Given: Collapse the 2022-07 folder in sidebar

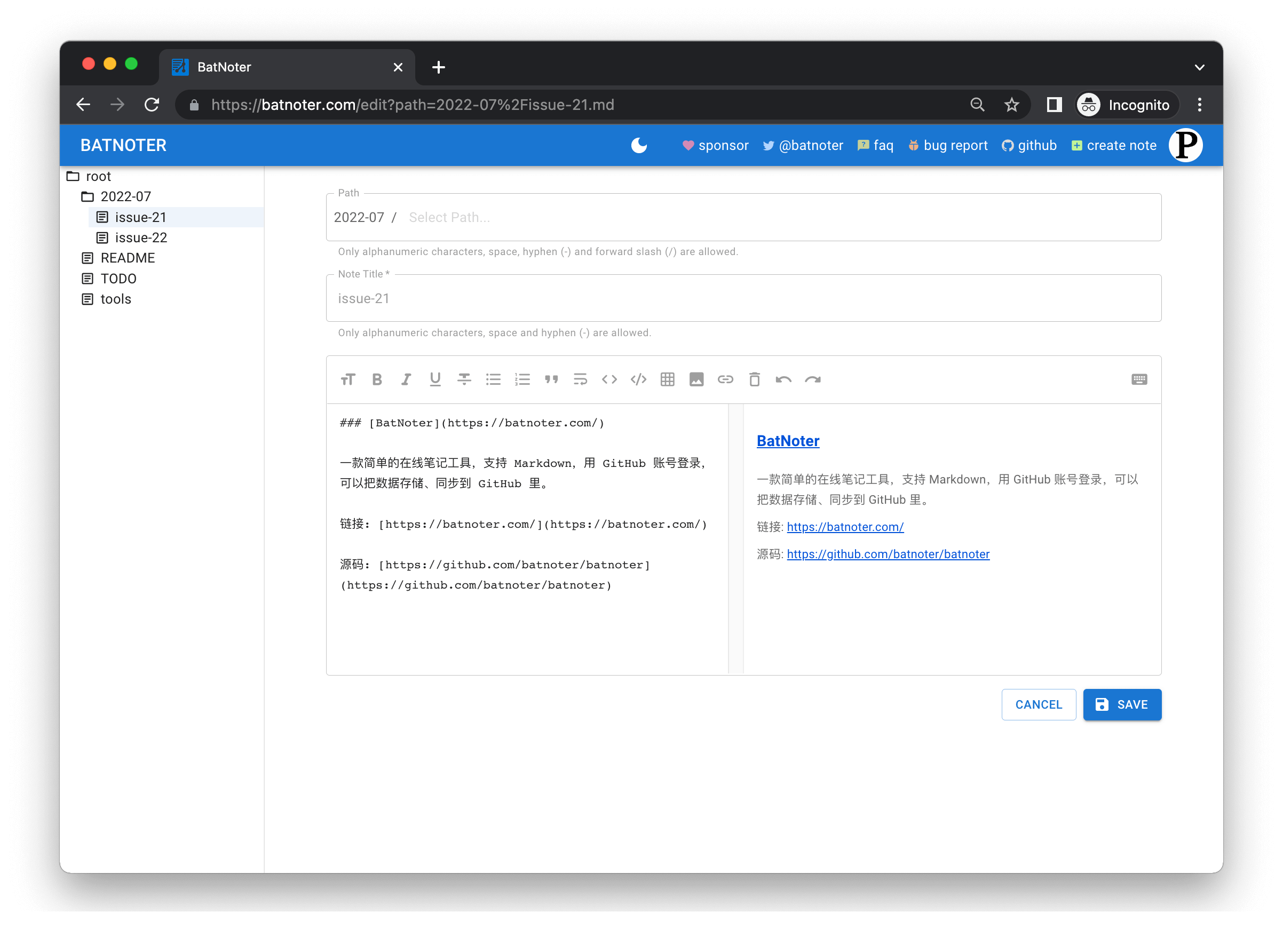Looking at the screenshot, I should pyautogui.click(x=125, y=196).
